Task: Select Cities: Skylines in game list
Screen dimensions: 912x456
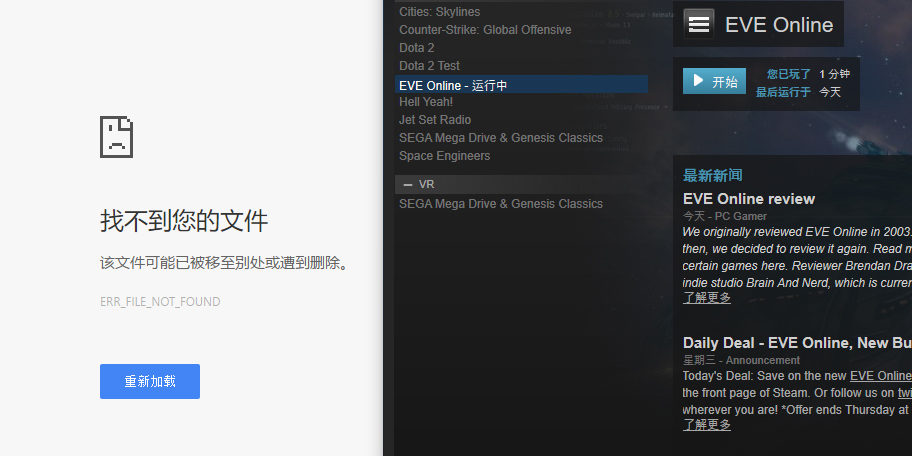Action: pyautogui.click(x=440, y=12)
